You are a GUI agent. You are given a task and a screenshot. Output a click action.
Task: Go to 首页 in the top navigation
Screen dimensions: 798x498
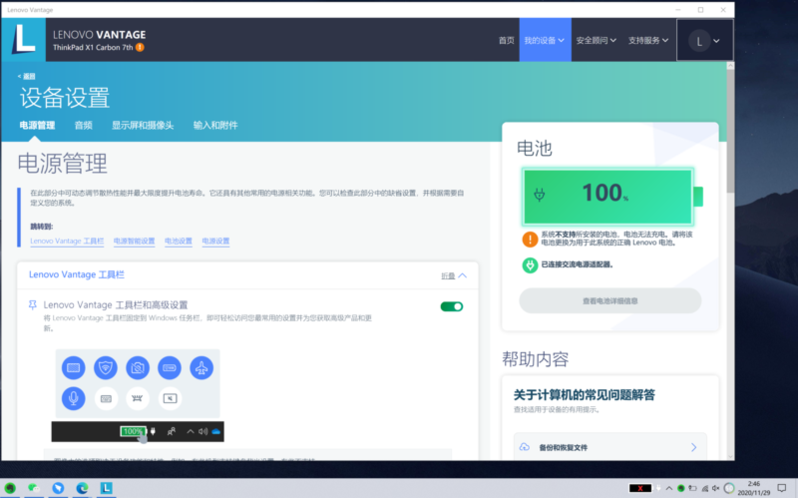click(x=506, y=40)
